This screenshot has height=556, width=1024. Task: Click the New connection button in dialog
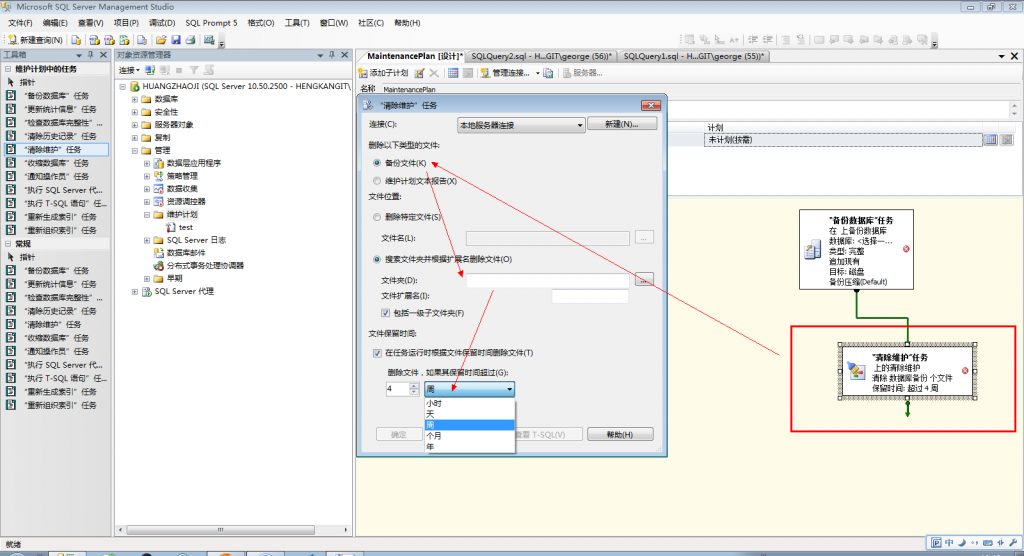pos(622,123)
